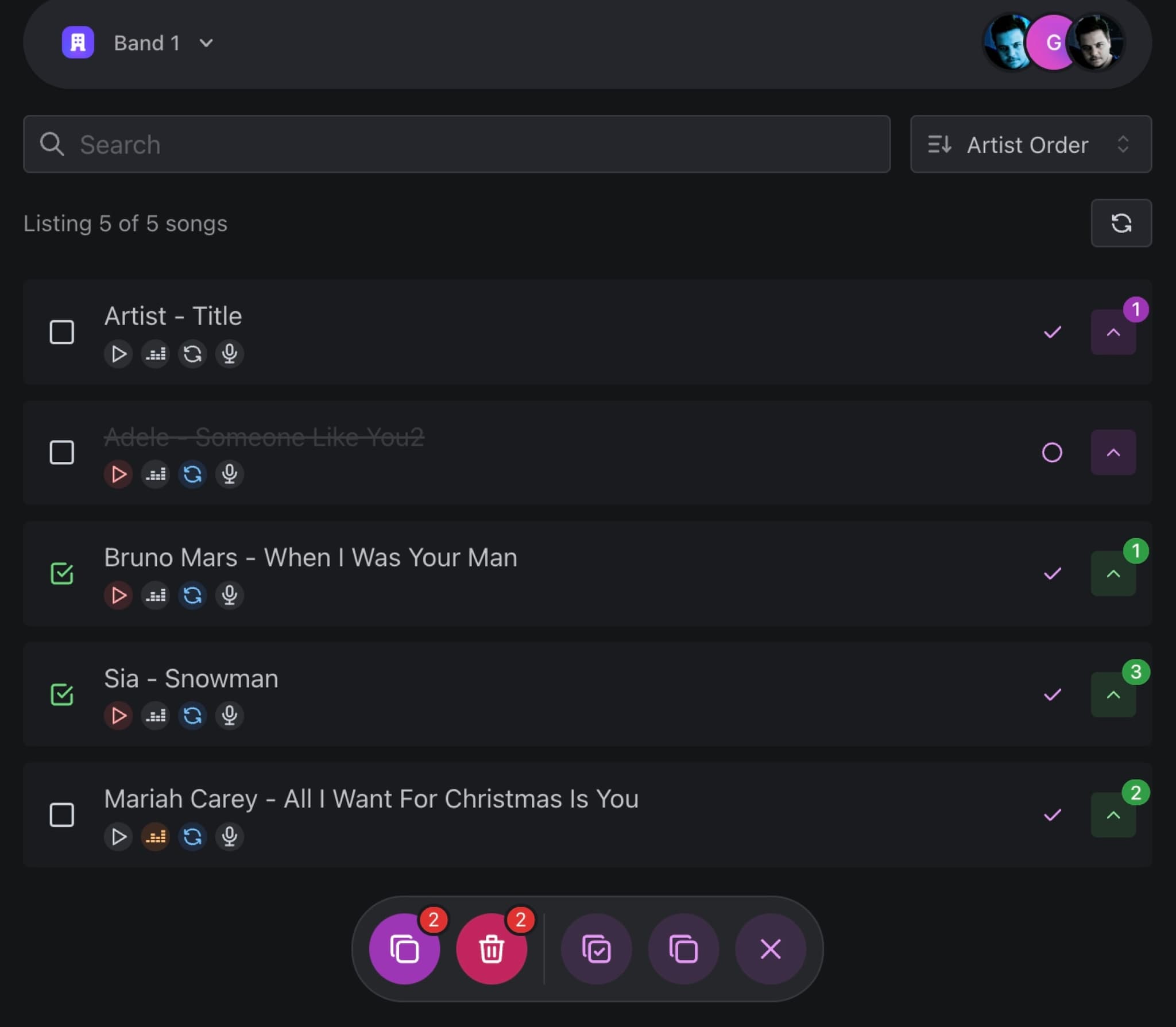This screenshot has height=1027, width=1176.
Task: Click the red trash delete button
Action: pyautogui.click(x=492, y=949)
